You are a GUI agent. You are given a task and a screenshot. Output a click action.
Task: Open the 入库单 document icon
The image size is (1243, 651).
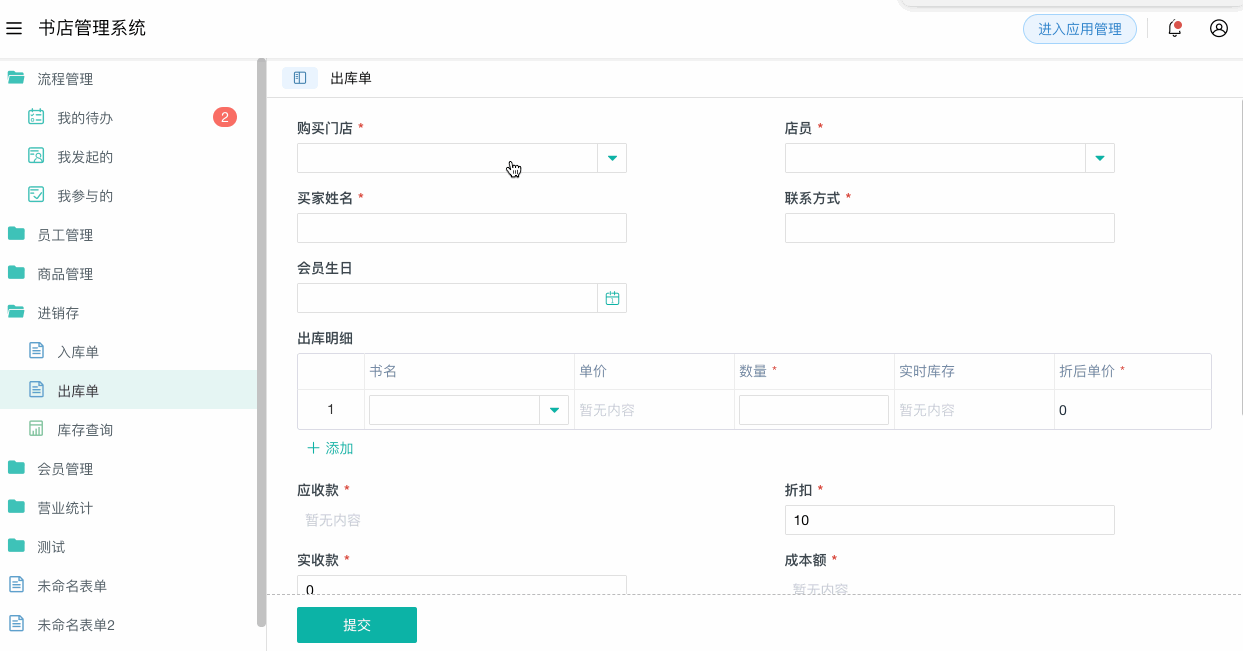tap(34, 351)
